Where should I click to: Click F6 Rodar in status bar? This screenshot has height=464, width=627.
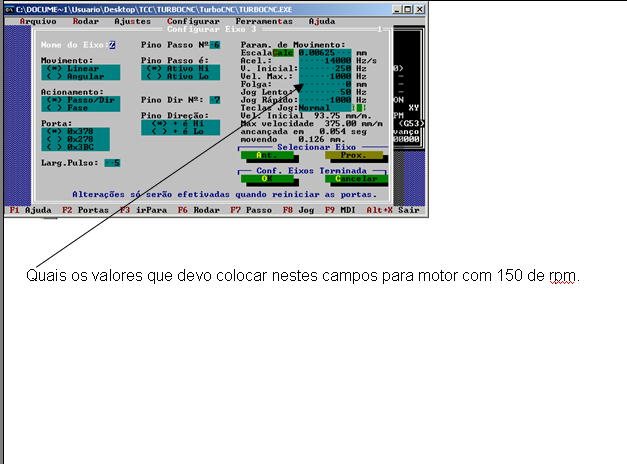[199, 210]
